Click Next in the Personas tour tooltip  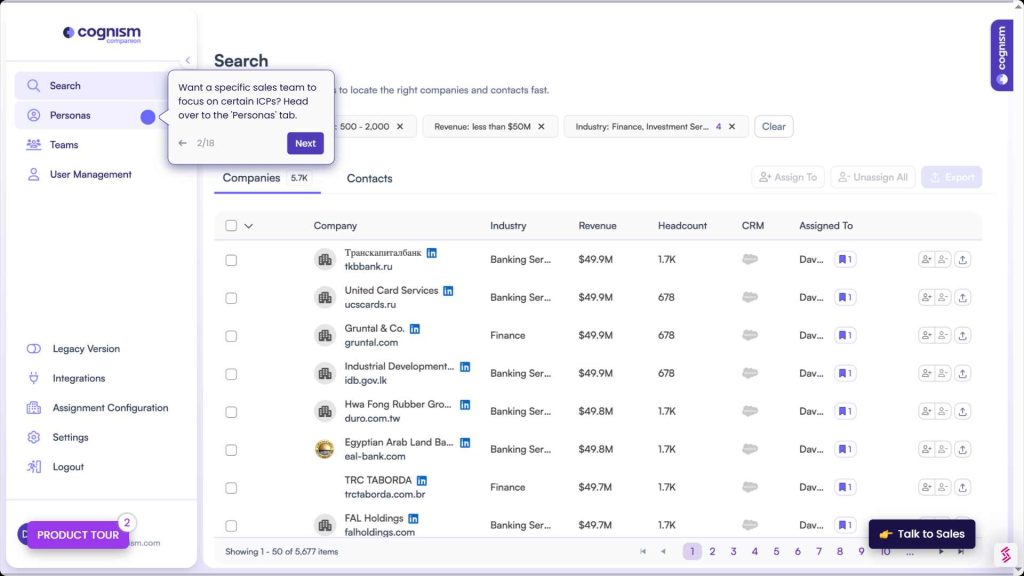coord(305,143)
